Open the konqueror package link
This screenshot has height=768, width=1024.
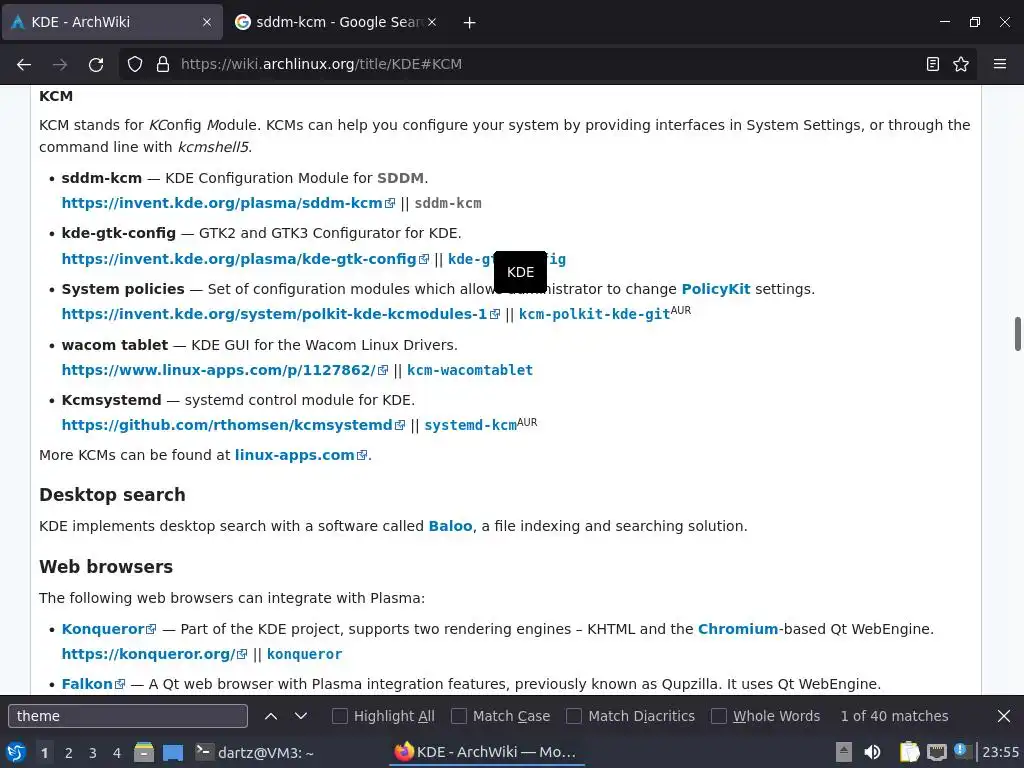[x=304, y=654]
